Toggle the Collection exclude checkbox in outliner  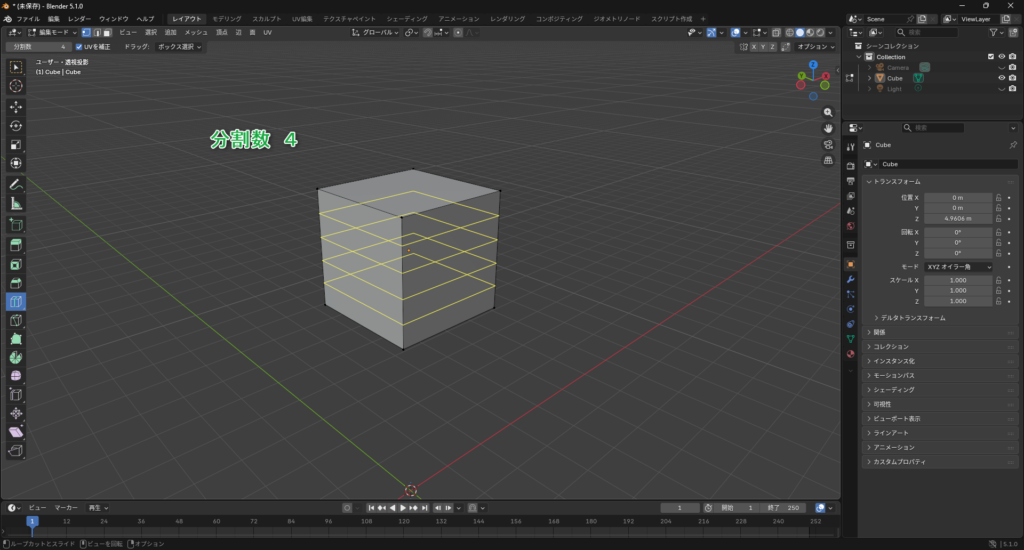point(991,57)
